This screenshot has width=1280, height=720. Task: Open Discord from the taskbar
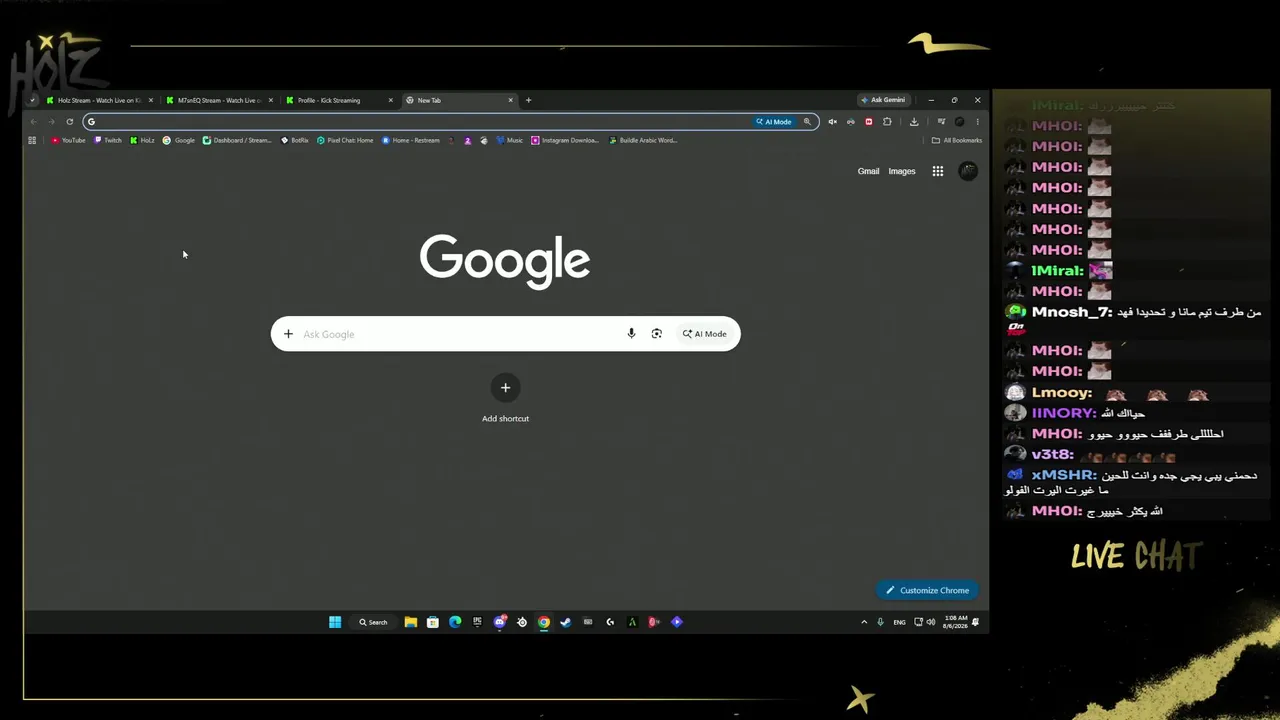500,622
